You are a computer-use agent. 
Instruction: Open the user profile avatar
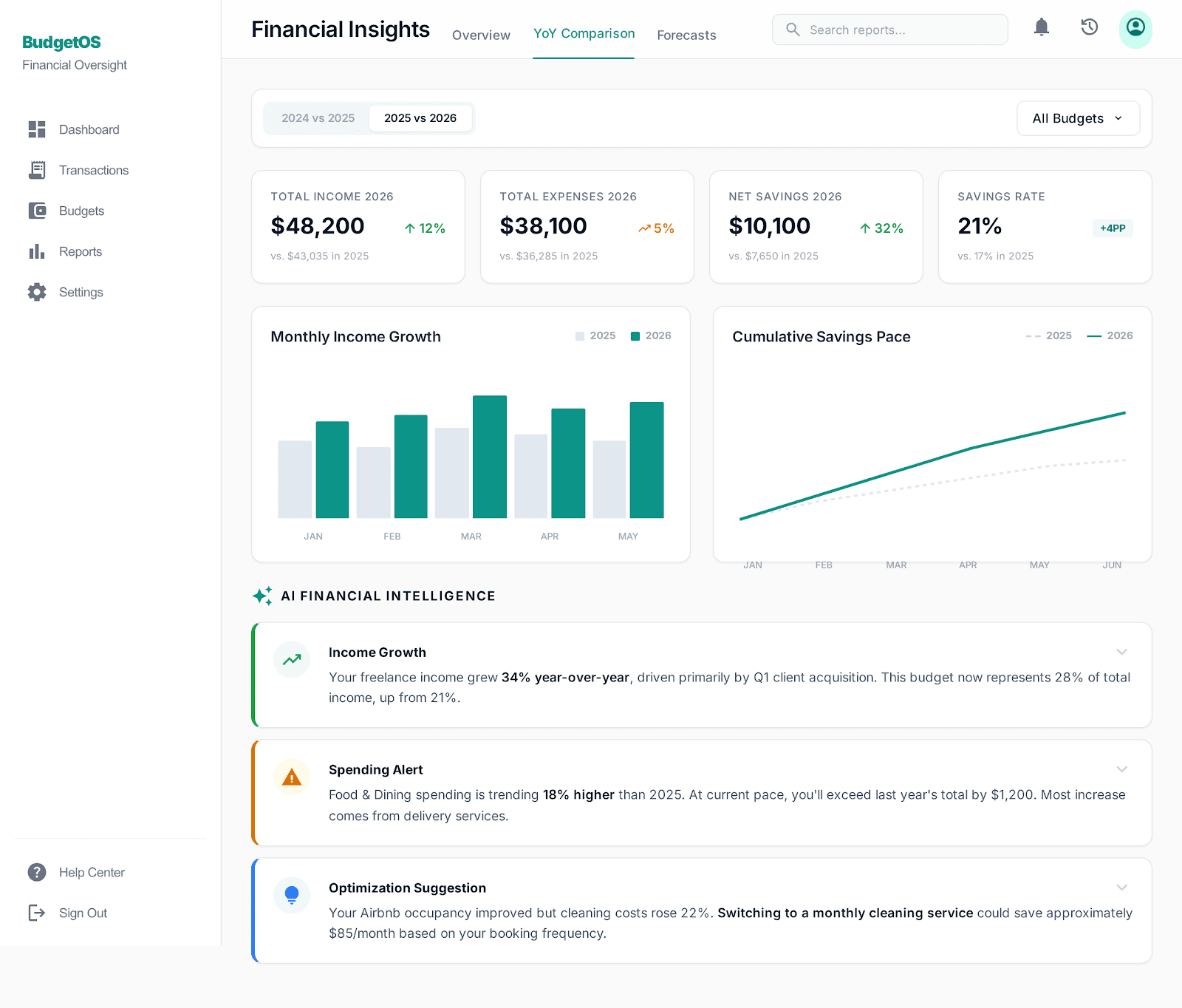coord(1135,29)
